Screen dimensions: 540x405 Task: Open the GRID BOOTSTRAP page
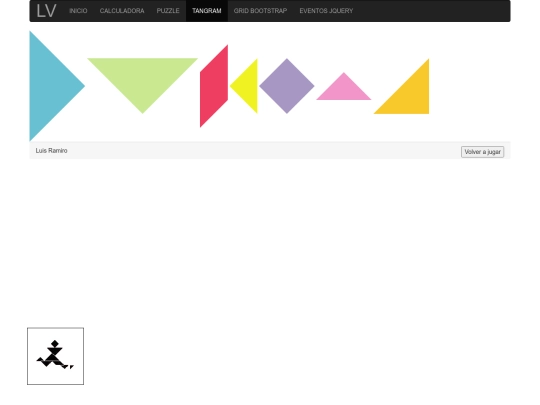[260, 11]
